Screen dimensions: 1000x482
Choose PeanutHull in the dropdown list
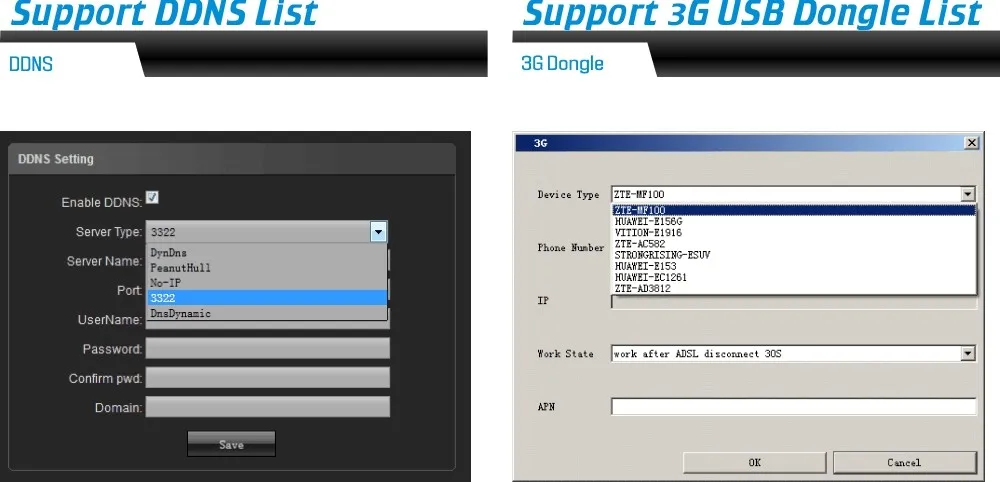coord(180,268)
